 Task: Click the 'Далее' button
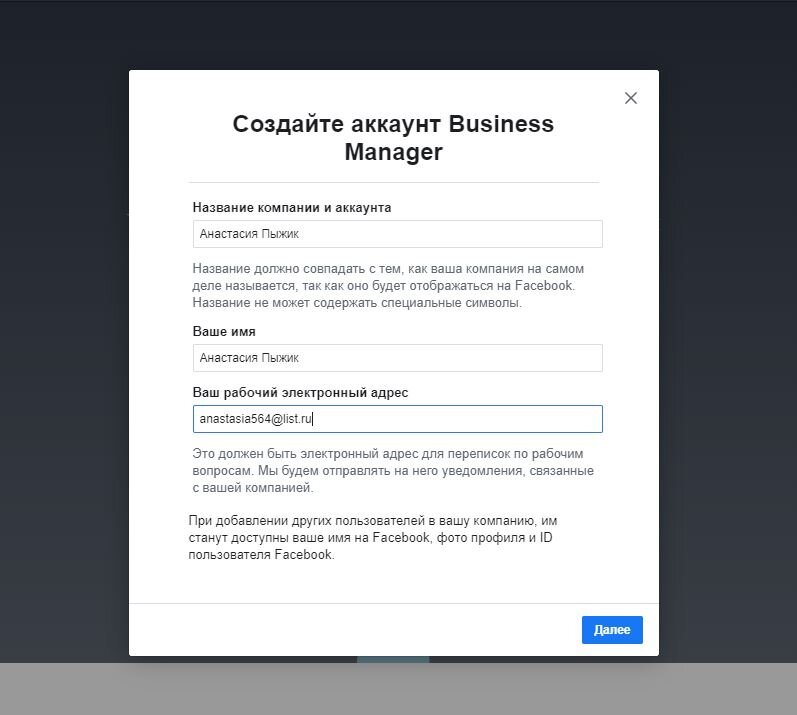tap(612, 630)
